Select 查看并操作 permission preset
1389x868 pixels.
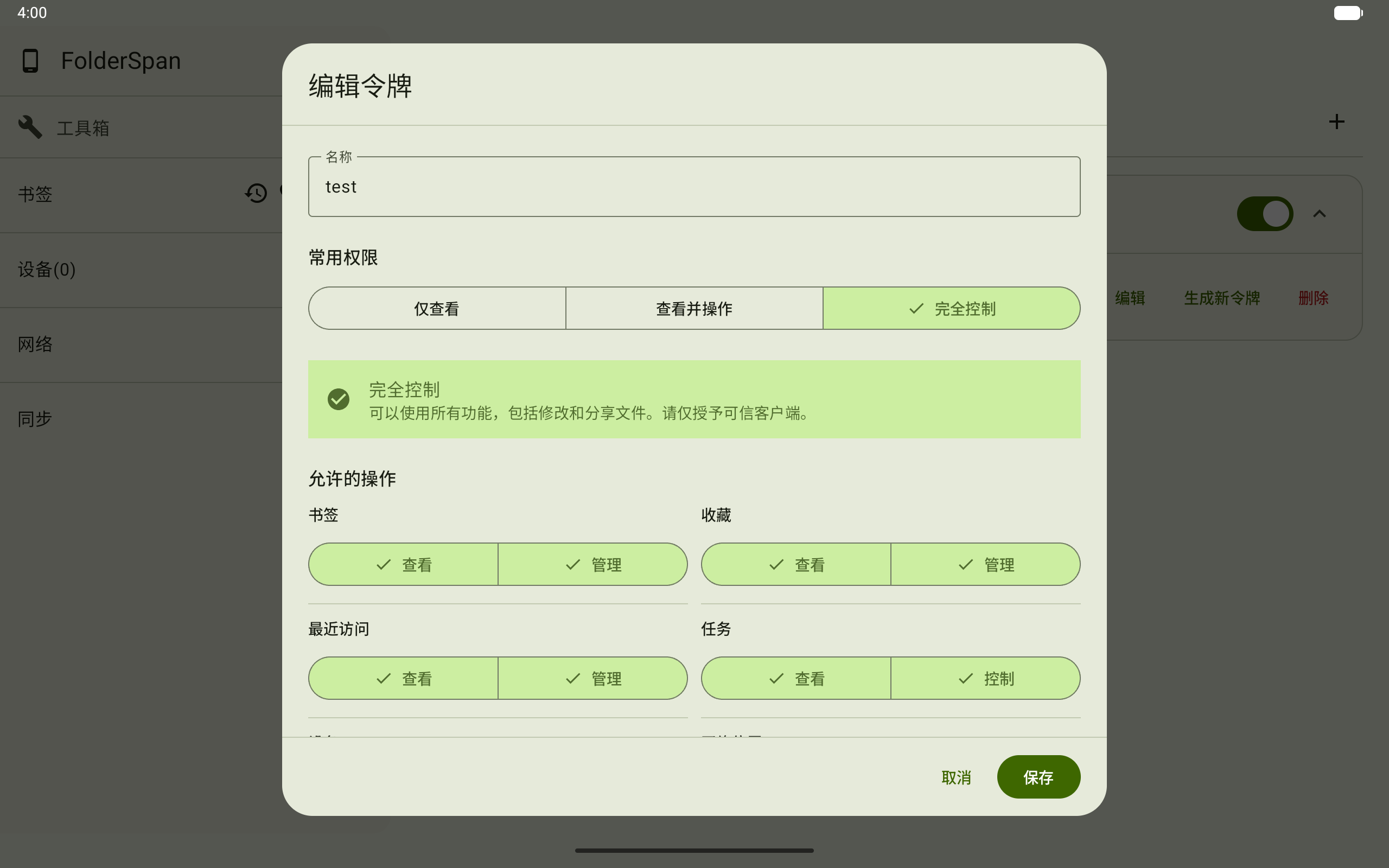[694, 308]
